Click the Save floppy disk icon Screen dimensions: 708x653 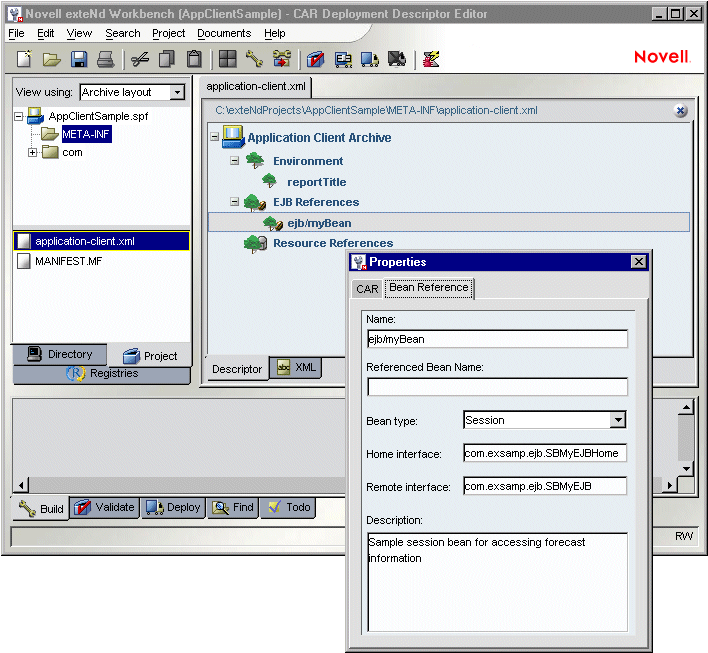tap(79, 59)
